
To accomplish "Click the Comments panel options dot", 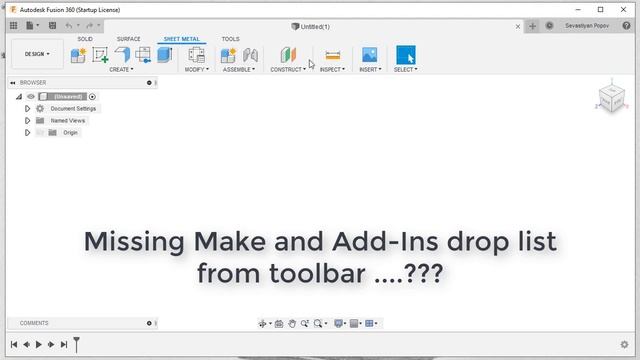I will [149, 323].
